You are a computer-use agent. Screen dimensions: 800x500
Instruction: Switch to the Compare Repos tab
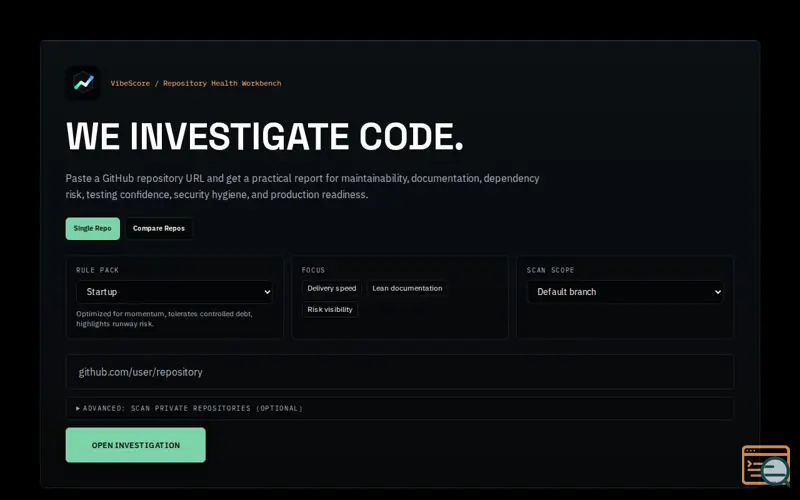(159, 229)
